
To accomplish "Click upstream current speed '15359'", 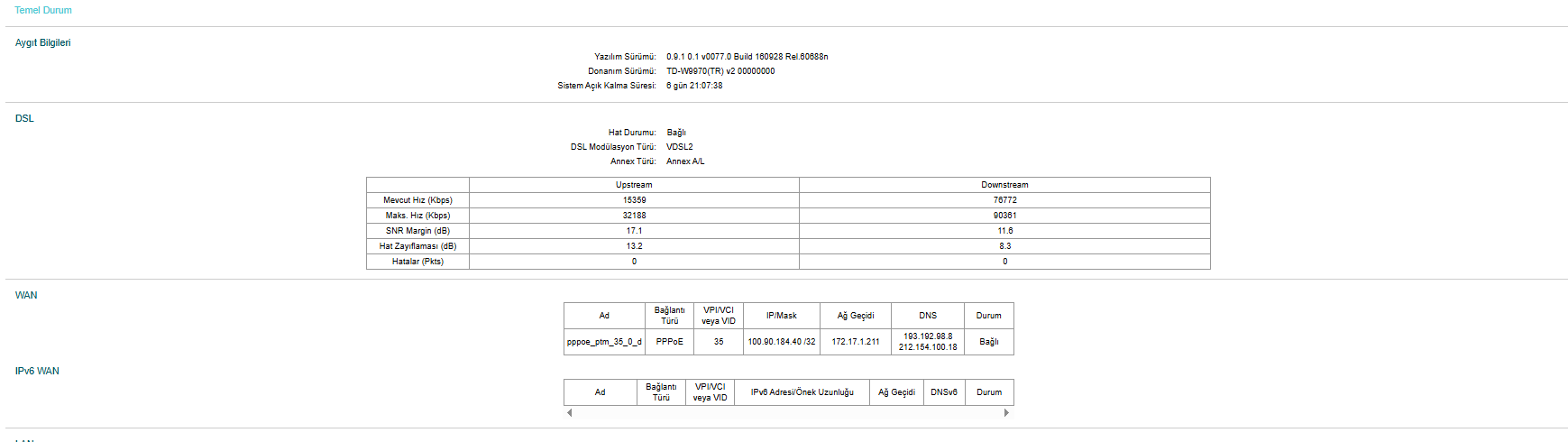I will (x=634, y=200).
